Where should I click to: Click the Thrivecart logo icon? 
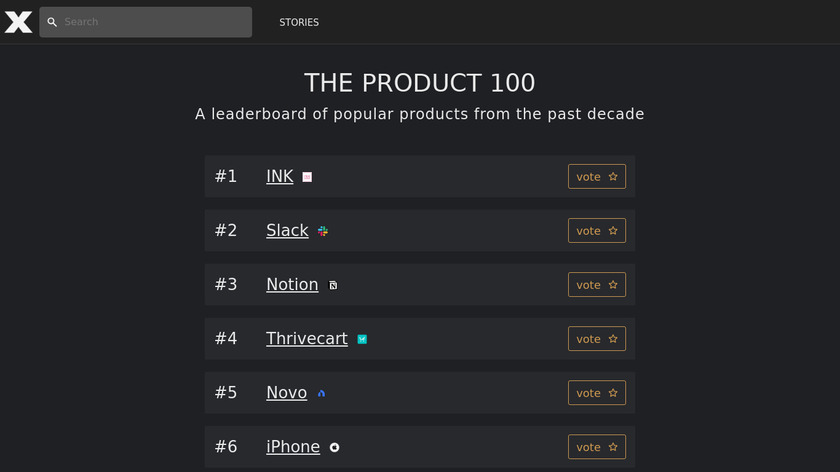(x=362, y=339)
